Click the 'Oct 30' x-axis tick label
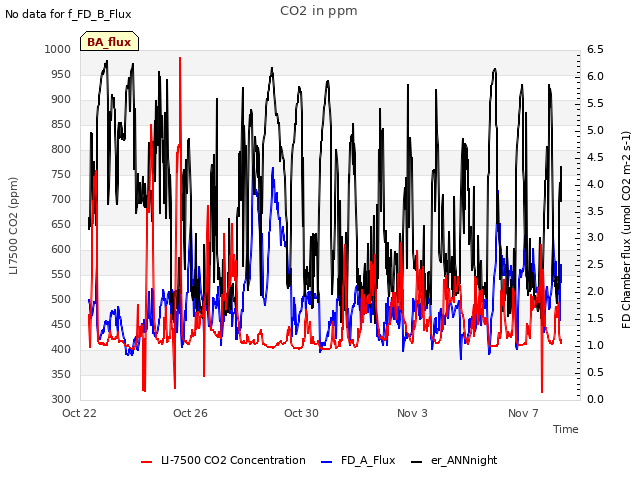Image resolution: width=640 pixels, height=480 pixels. [x=302, y=413]
